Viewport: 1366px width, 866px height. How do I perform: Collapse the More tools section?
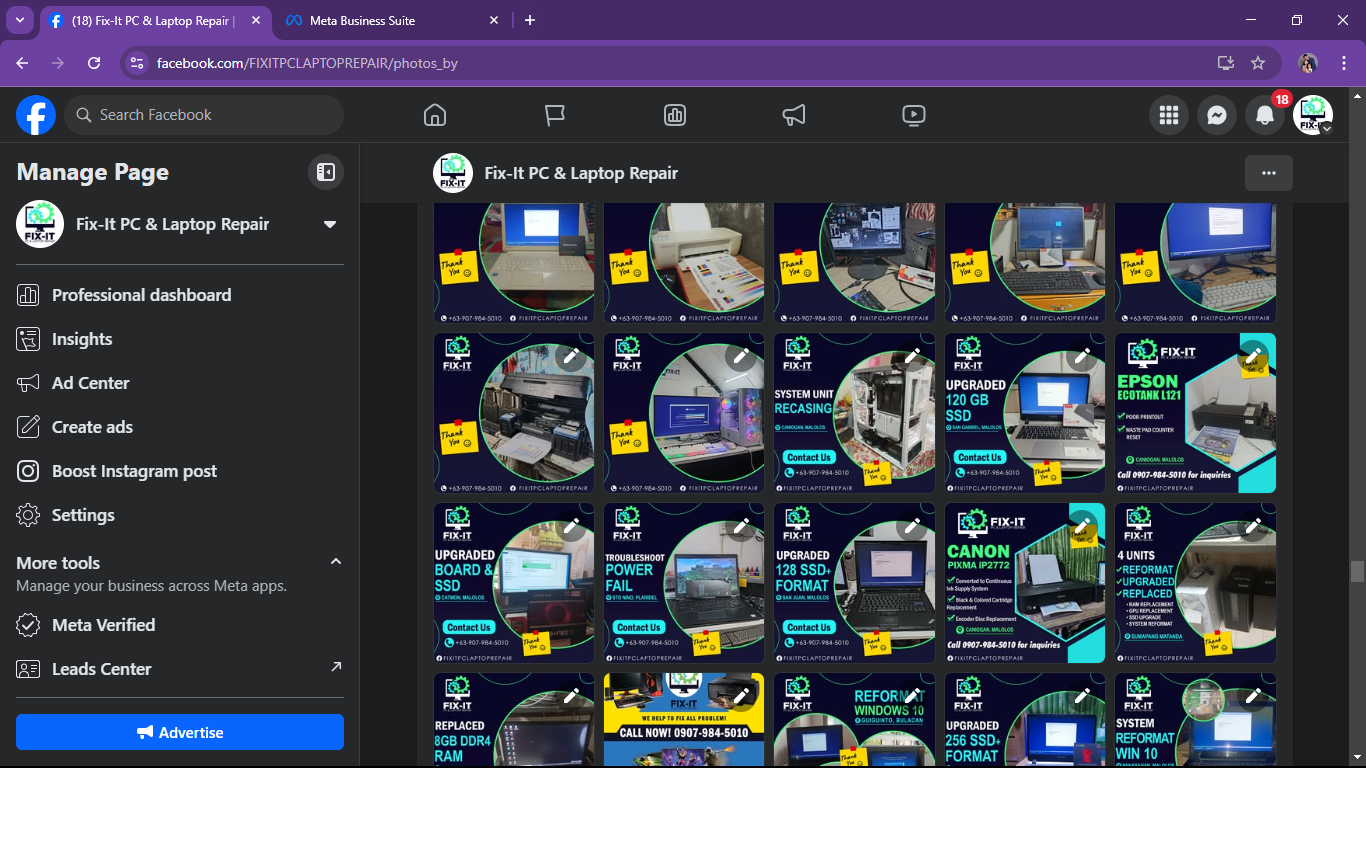pos(336,562)
